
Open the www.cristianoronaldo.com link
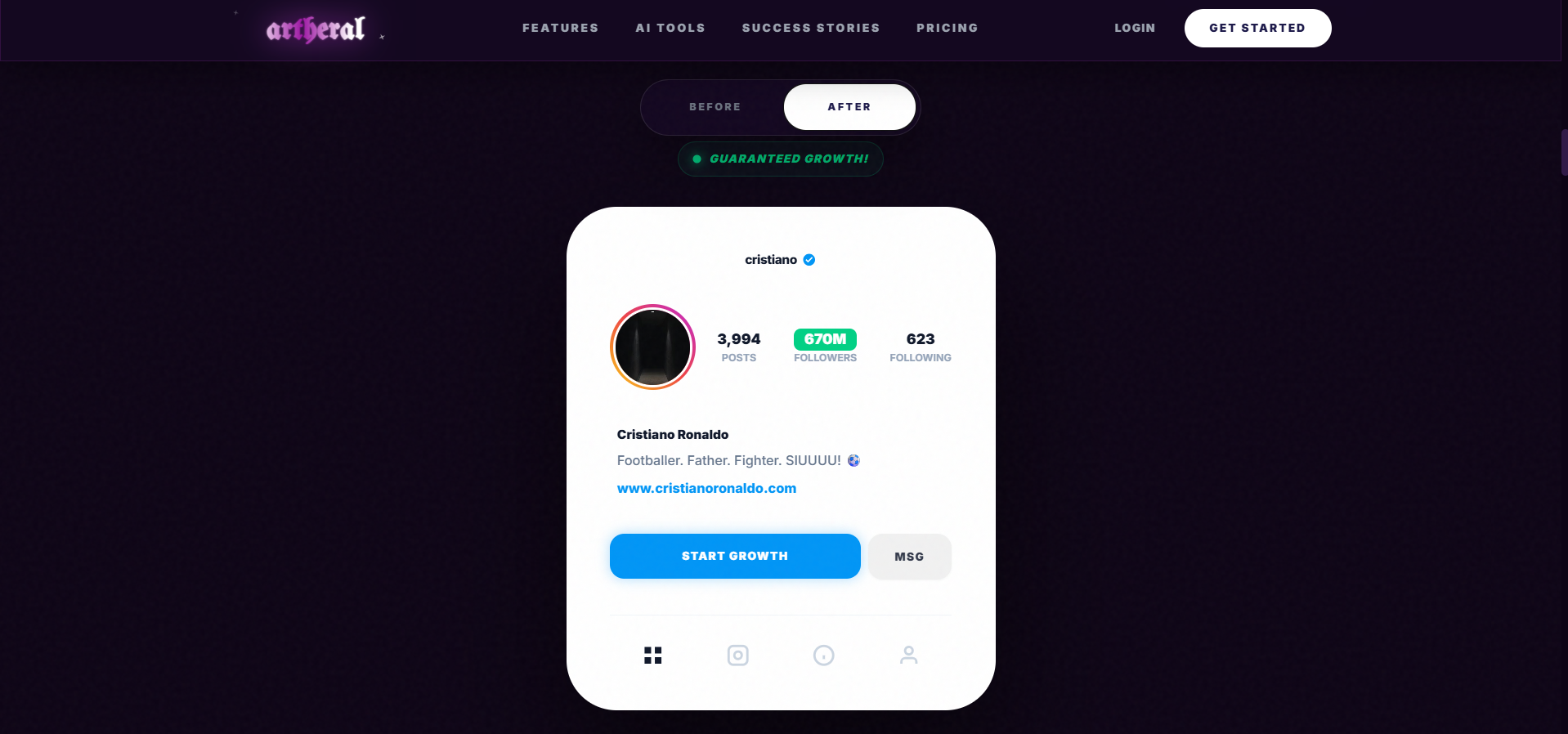706,488
